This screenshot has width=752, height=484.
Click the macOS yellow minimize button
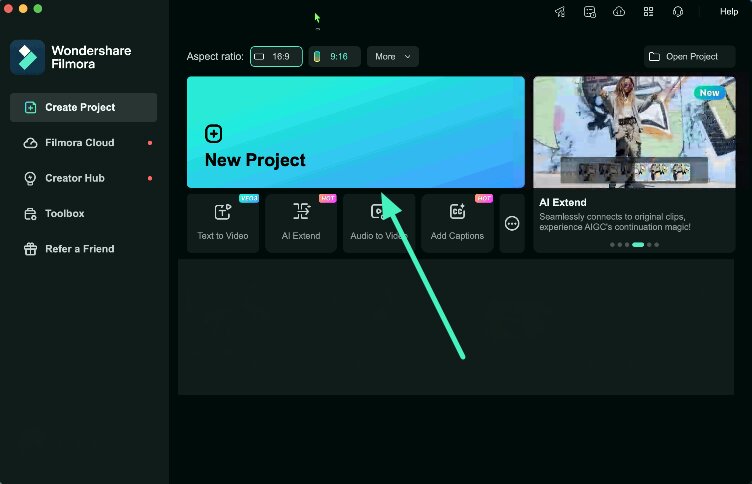tap(23, 9)
